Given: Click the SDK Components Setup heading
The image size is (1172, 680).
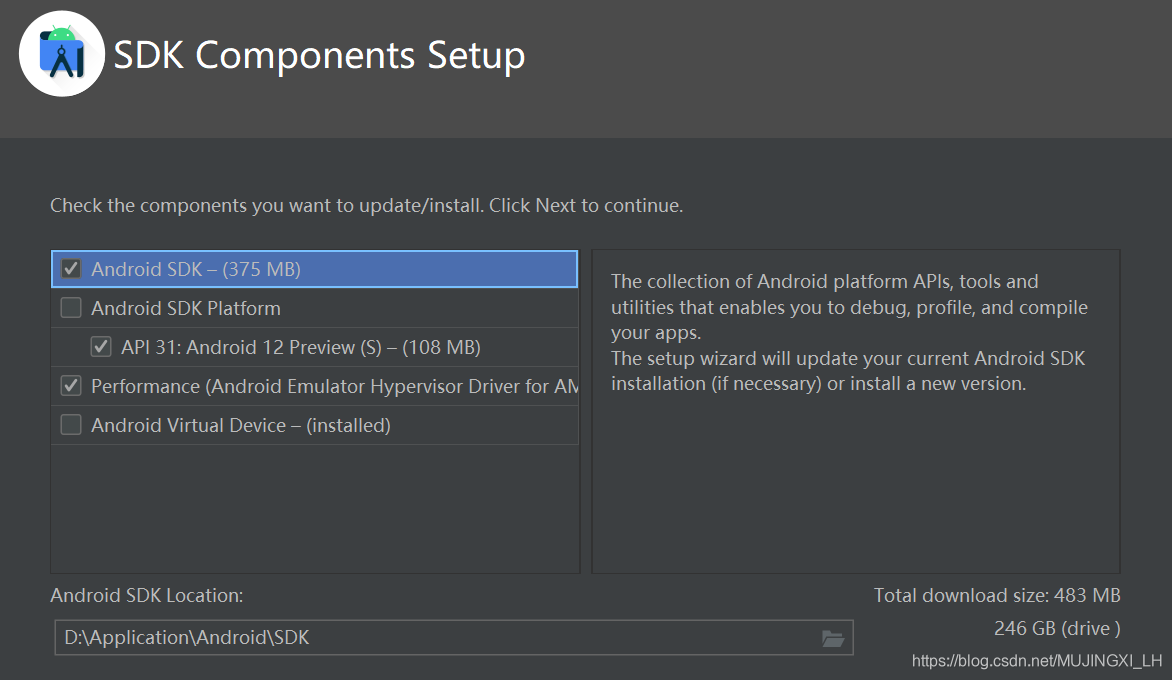Looking at the screenshot, I should click(319, 55).
